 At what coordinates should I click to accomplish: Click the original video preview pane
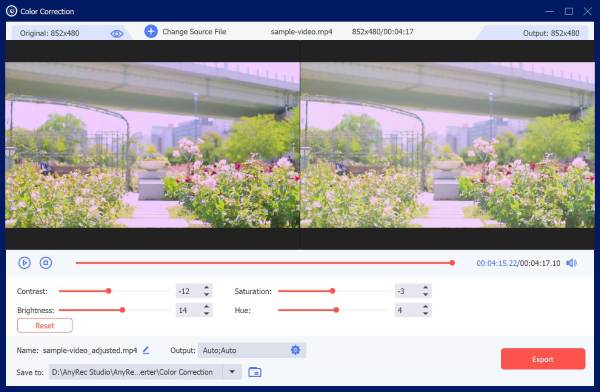[152, 145]
